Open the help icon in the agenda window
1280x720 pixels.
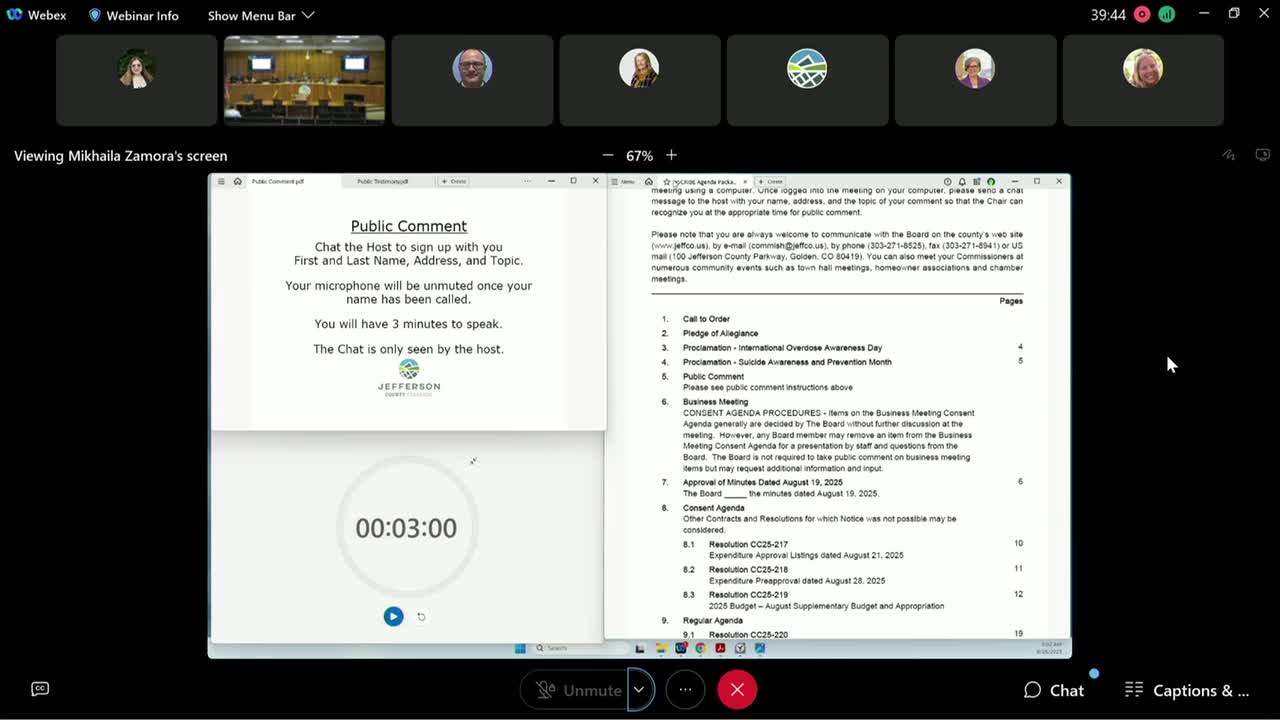pos(947,182)
